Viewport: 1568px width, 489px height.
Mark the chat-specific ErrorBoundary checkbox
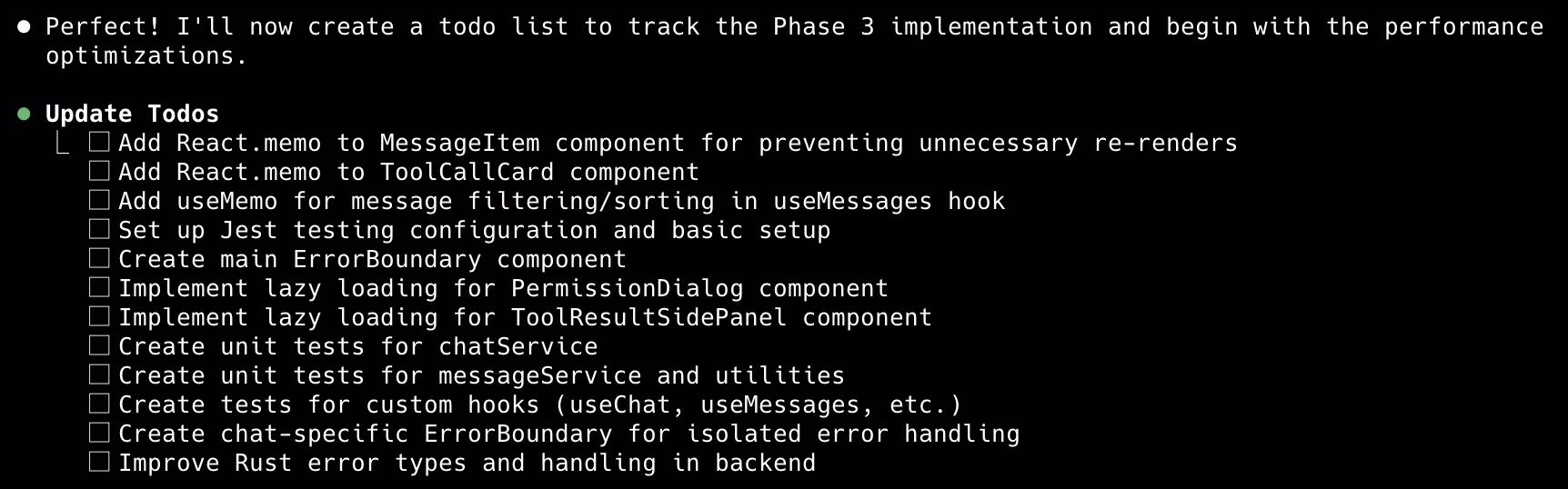(99, 433)
